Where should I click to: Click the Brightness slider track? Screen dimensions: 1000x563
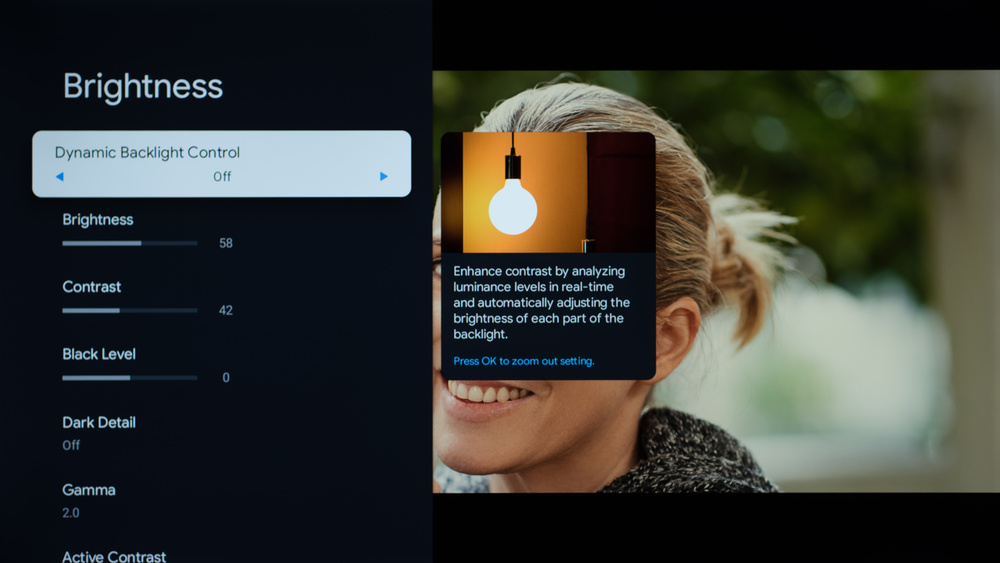coord(129,243)
